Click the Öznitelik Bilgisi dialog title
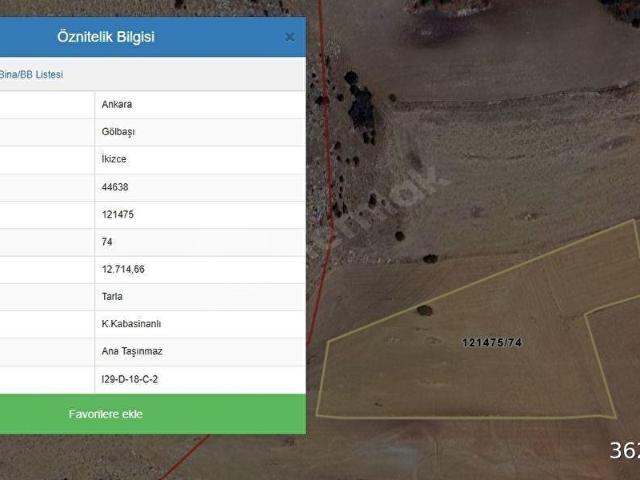Screen dimensions: 640x480 click(x=106, y=37)
